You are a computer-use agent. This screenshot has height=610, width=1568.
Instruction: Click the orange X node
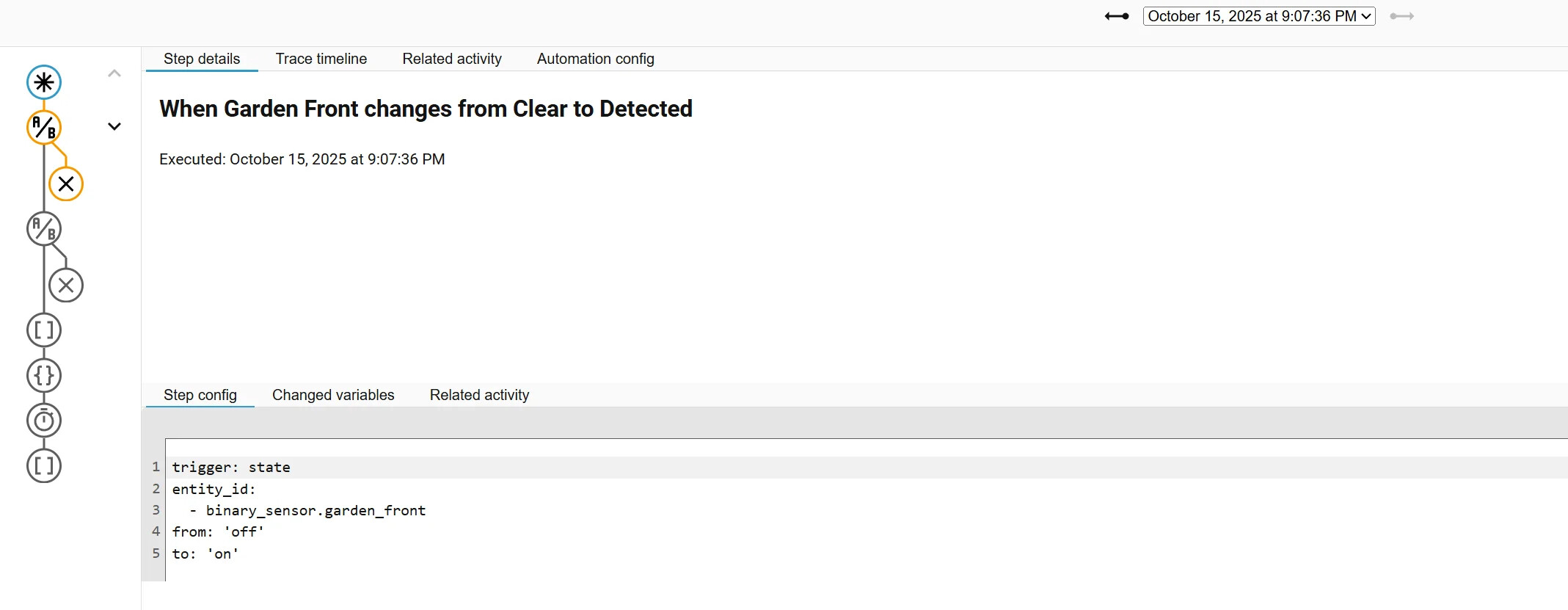(x=66, y=184)
